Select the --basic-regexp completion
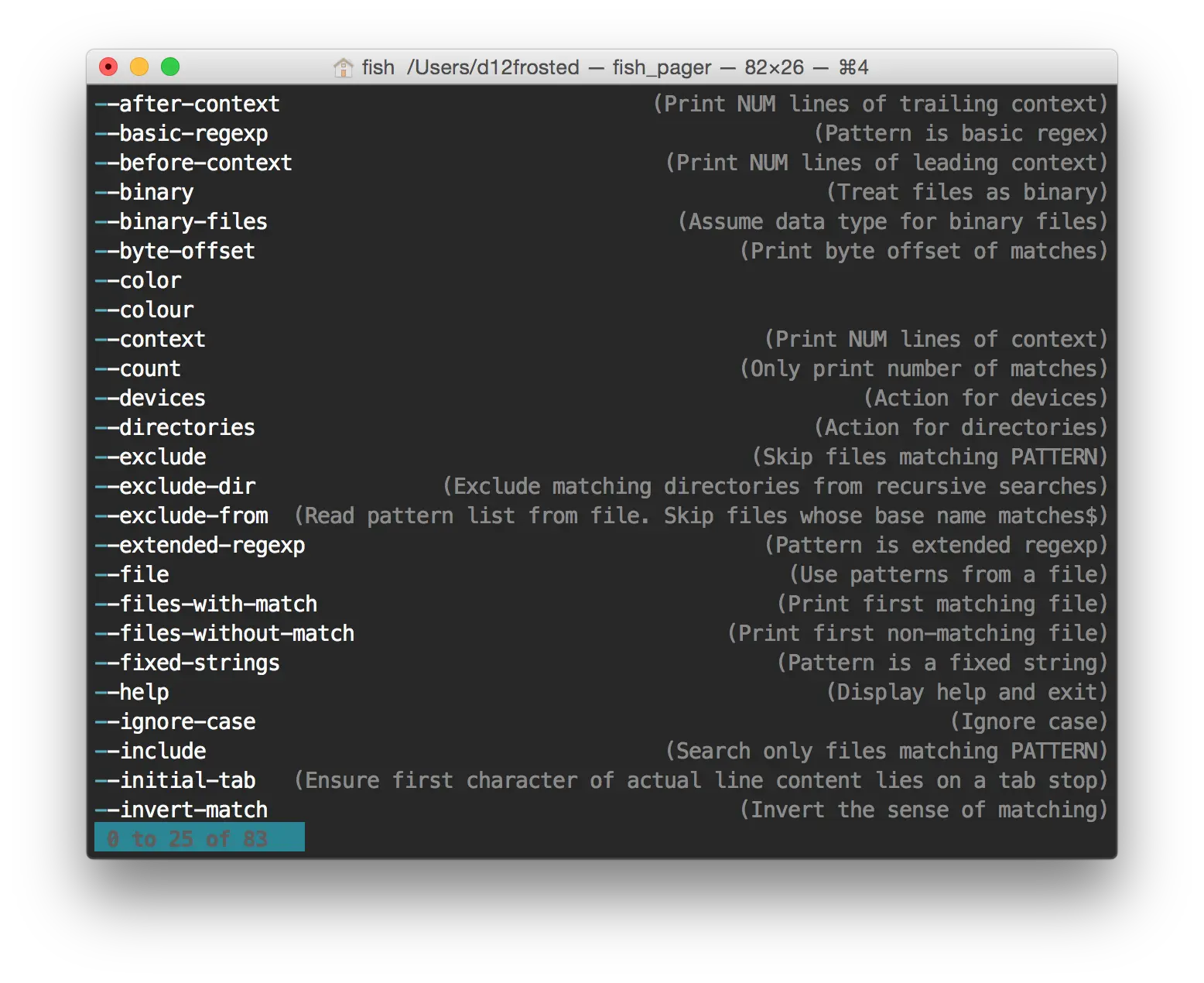The height and width of the screenshot is (983, 1204). pyautogui.click(x=182, y=134)
